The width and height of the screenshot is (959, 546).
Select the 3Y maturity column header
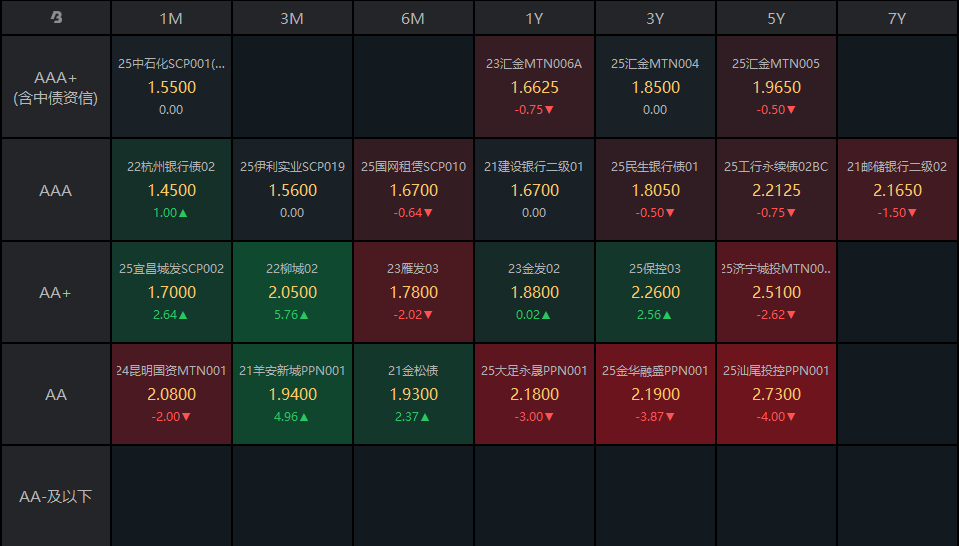click(x=655, y=18)
